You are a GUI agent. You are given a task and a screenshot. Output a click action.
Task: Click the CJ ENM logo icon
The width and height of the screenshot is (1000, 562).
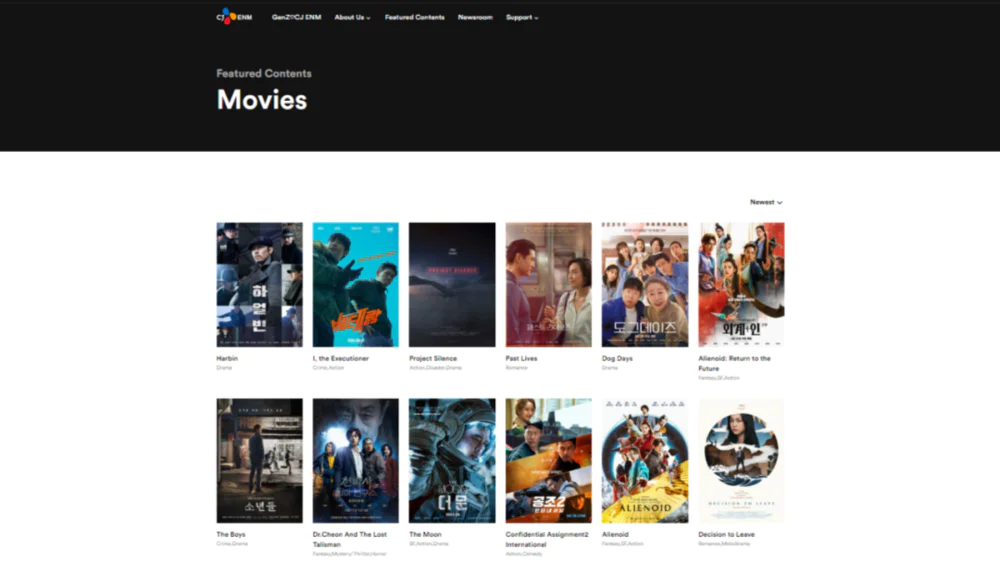coord(234,17)
